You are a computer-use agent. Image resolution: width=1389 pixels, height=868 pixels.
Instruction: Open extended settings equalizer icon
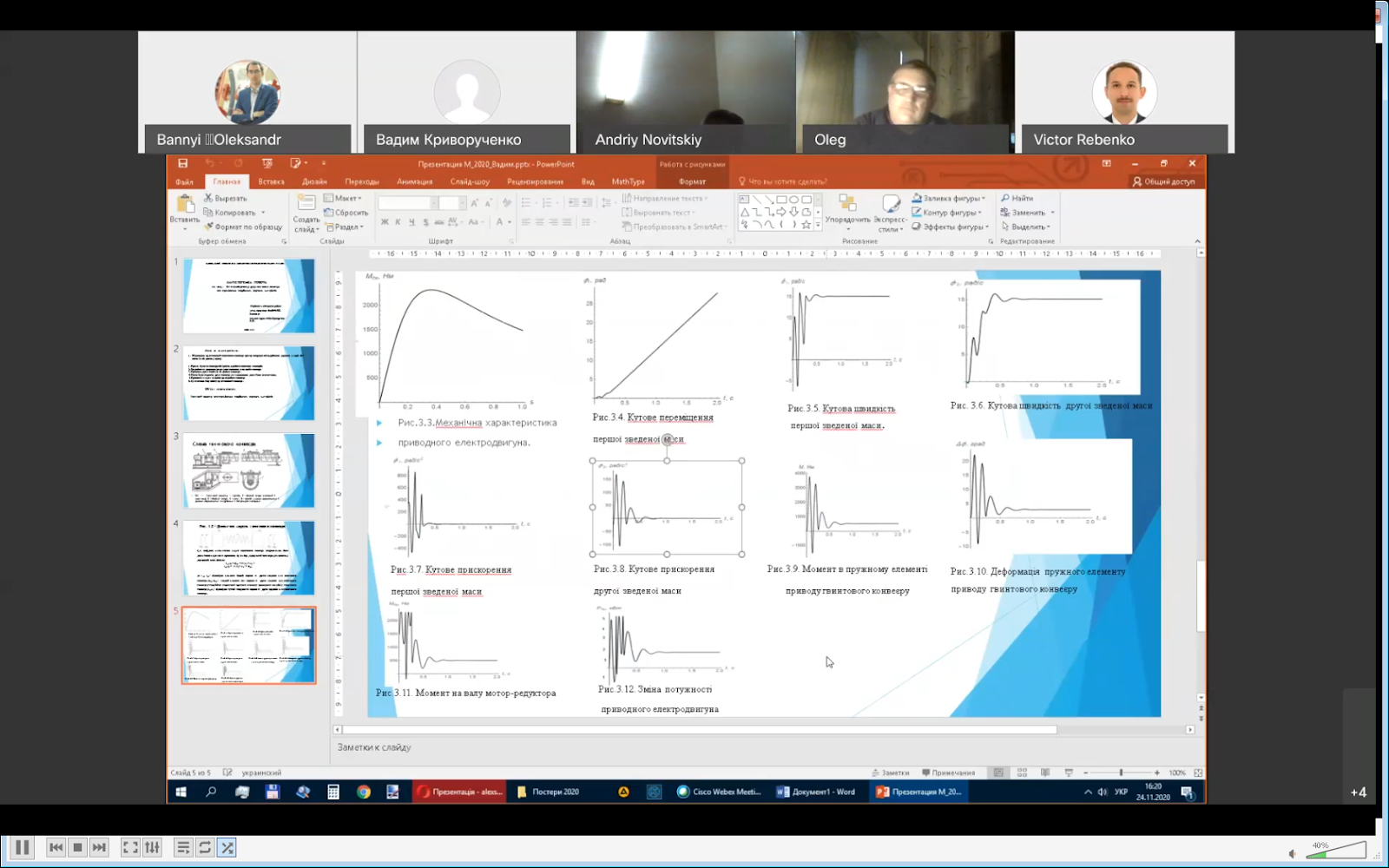click(152, 847)
